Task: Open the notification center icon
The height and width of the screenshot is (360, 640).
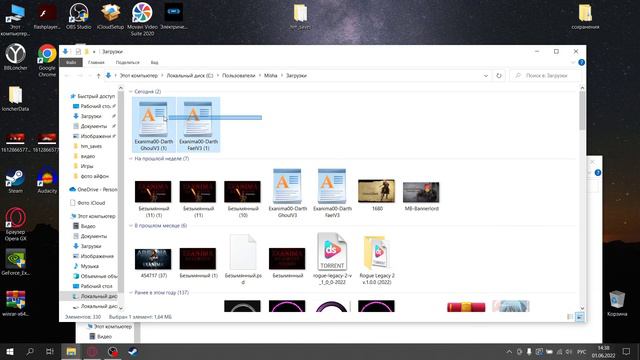Action: coord(627,351)
